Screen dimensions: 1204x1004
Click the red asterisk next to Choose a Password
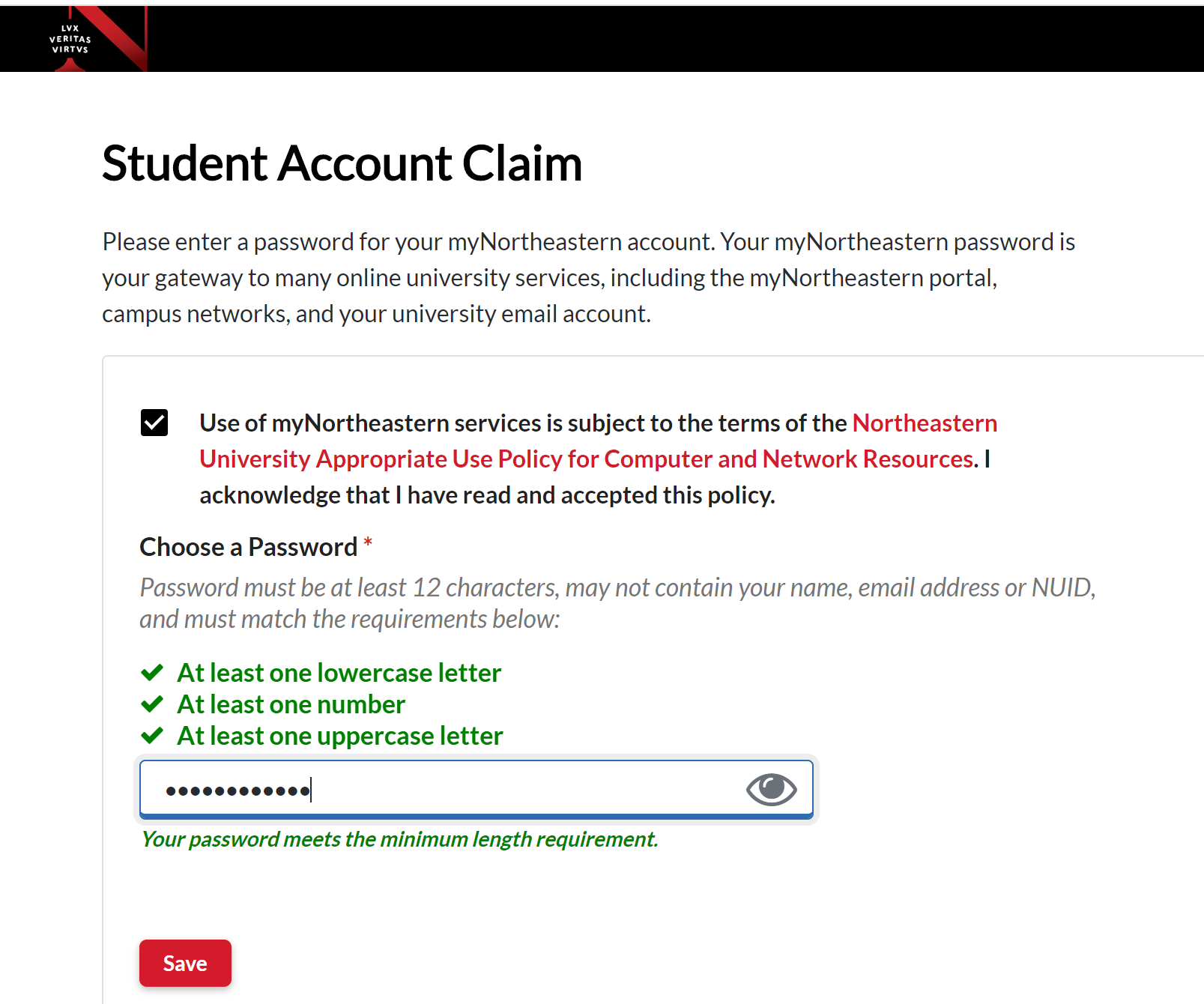pyautogui.click(x=368, y=545)
